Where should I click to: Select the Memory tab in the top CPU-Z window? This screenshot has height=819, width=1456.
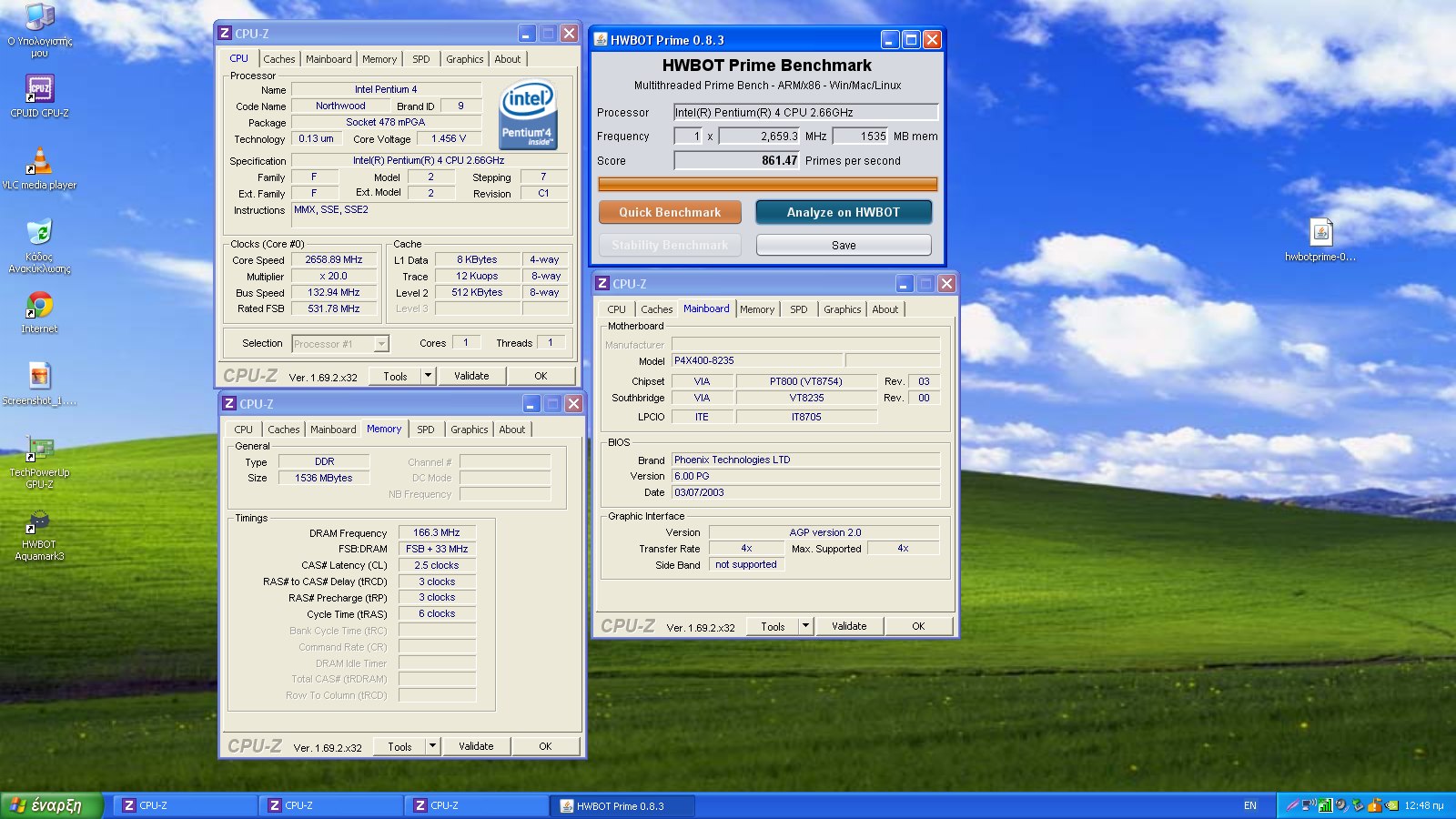click(x=379, y=59)
